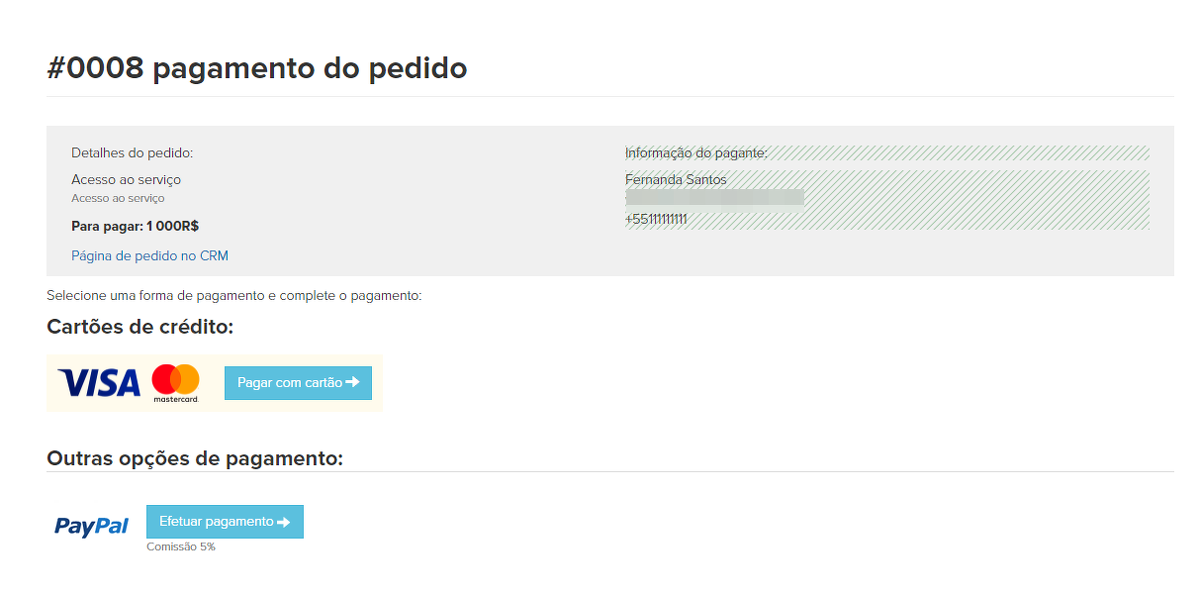Select the payer name "Fernanda Santos"

click(x=676, y=180)
